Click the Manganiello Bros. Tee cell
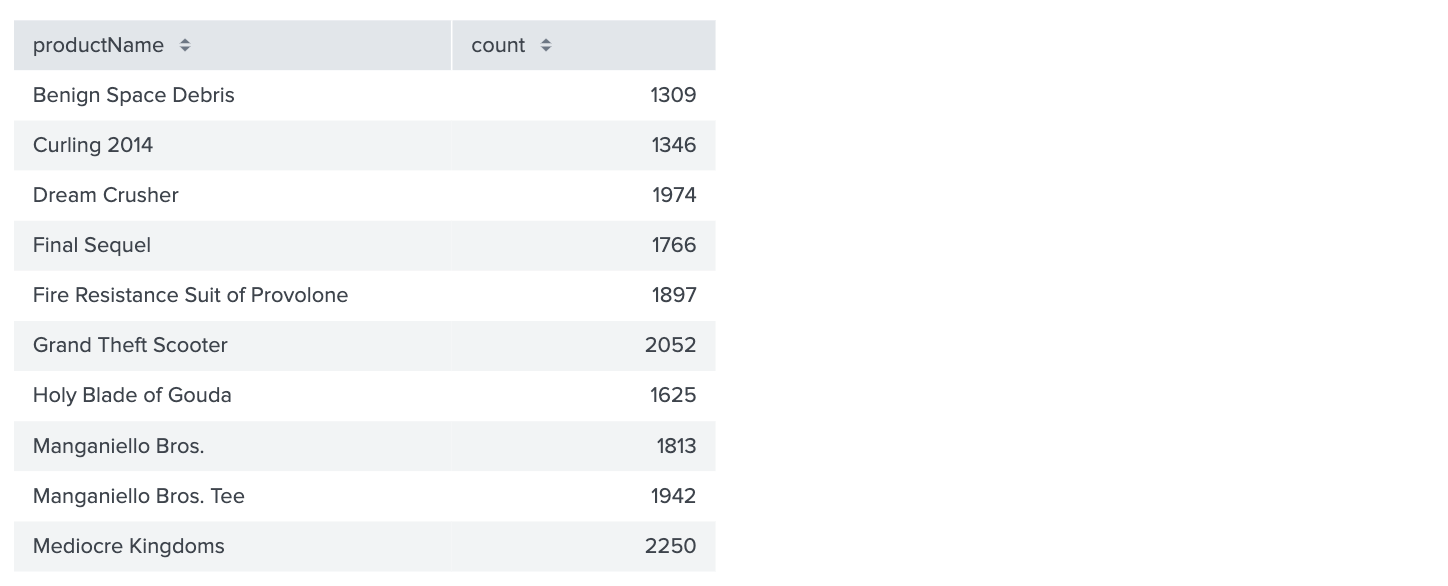 point(139,496)
